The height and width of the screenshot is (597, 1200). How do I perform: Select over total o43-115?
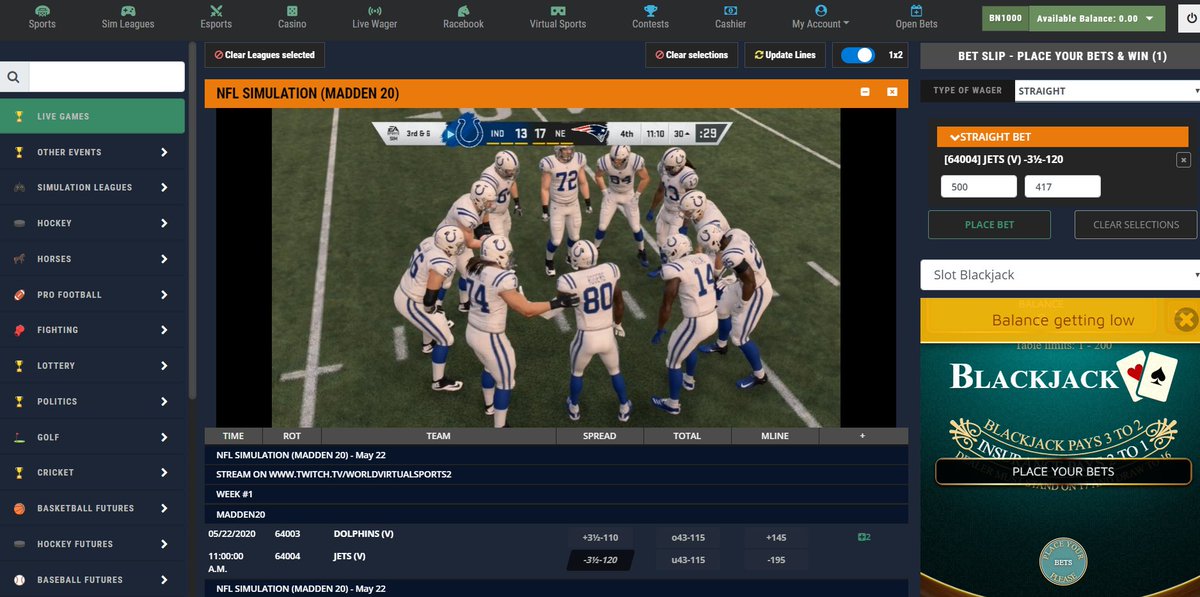(688, 538)
